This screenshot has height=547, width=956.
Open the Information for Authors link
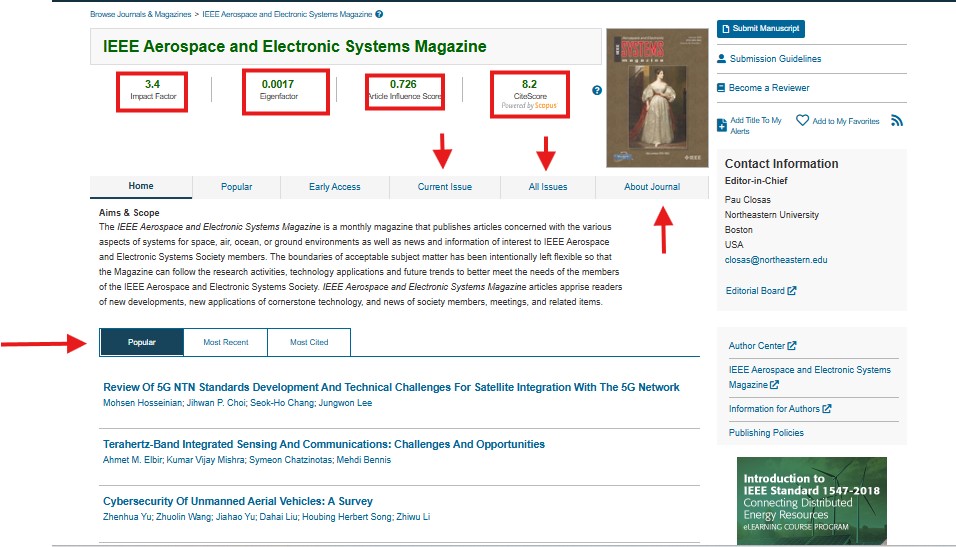[x=774, y=409]
